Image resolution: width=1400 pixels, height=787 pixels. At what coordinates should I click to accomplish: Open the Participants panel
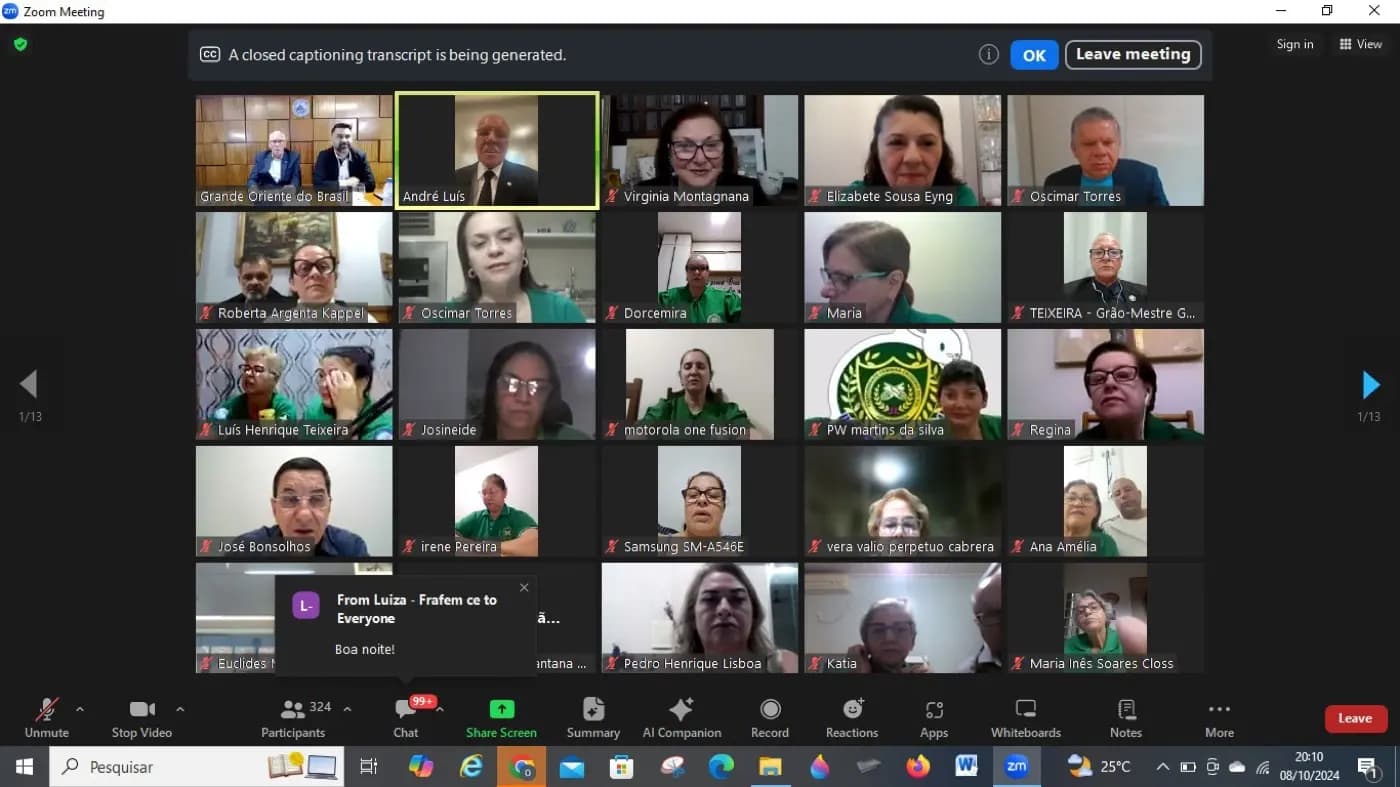tap(293, 718)
